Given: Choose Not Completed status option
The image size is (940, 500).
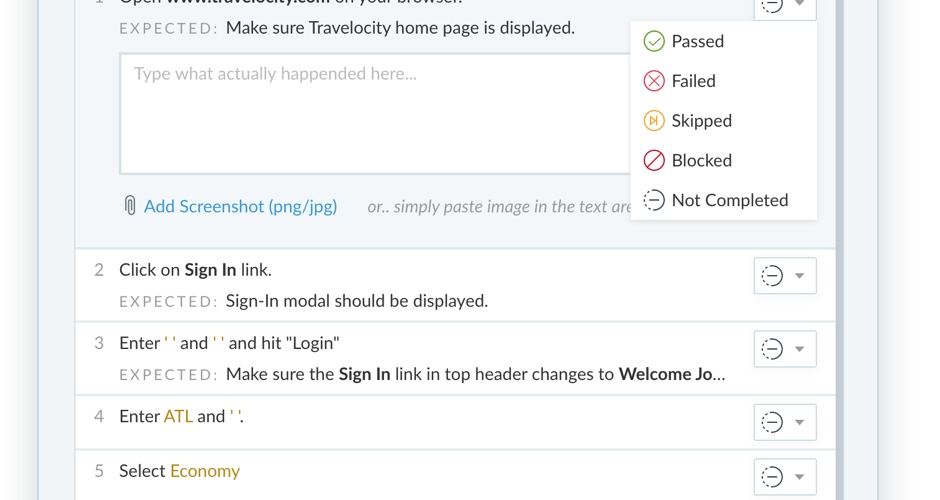Looking at the screenshot, I should [x=729, y=200].
